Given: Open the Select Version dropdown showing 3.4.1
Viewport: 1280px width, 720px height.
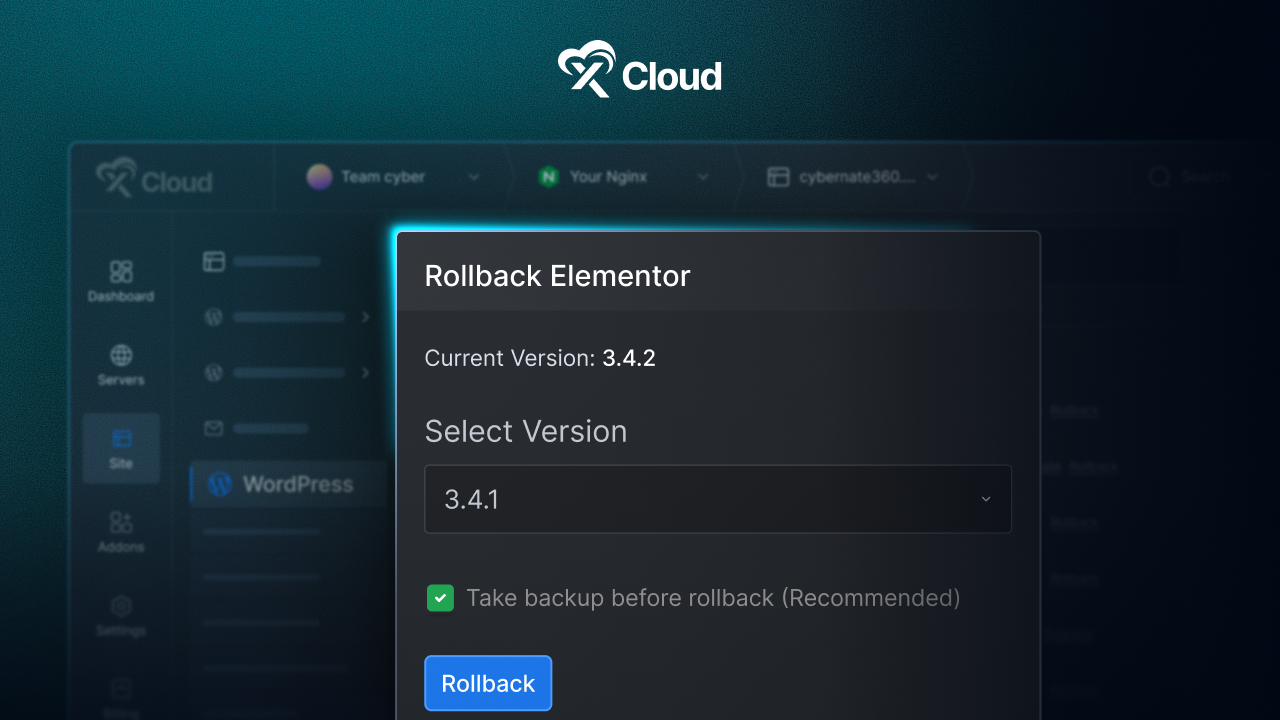Looking at the screenshot, I should [717, 499].
